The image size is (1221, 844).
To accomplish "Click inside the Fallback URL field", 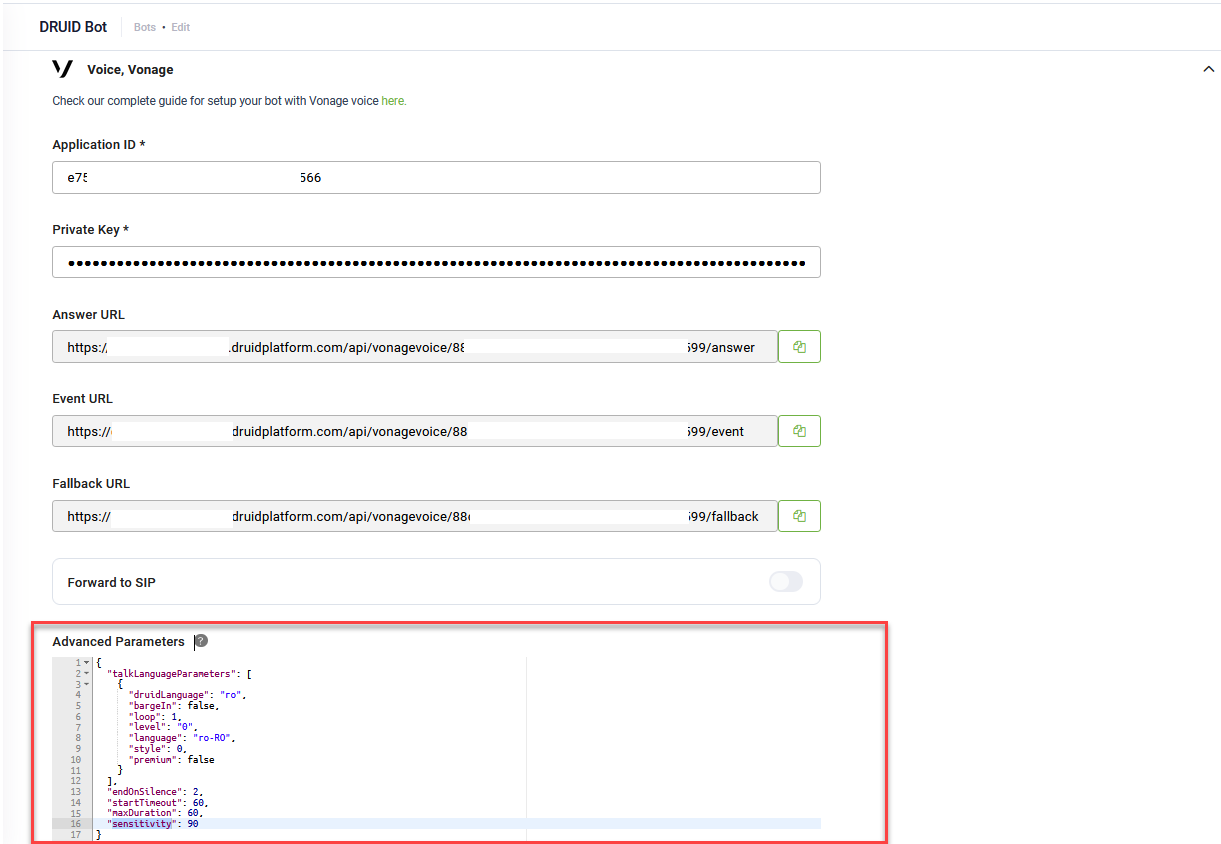I will click(414, 516).
